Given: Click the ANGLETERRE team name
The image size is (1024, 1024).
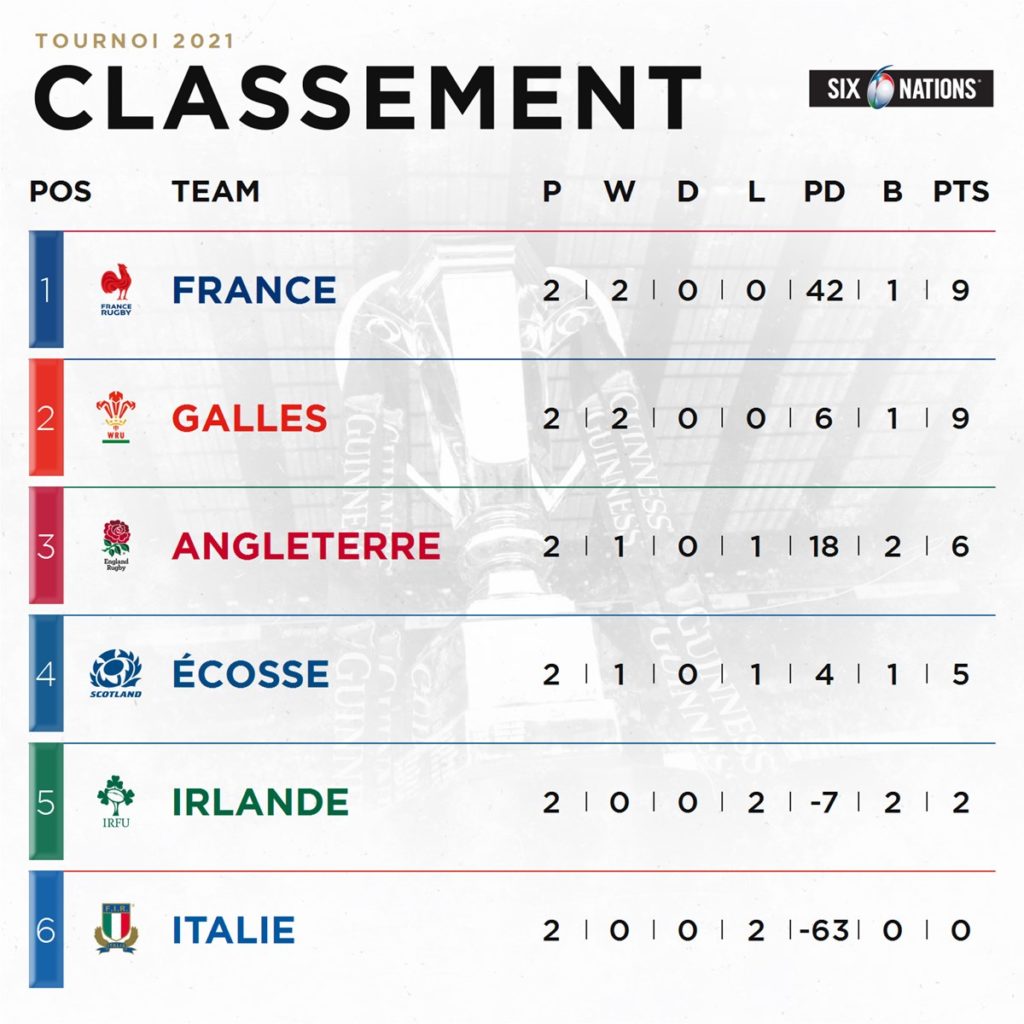Looking at the screenshot, I should coord(306,546).
